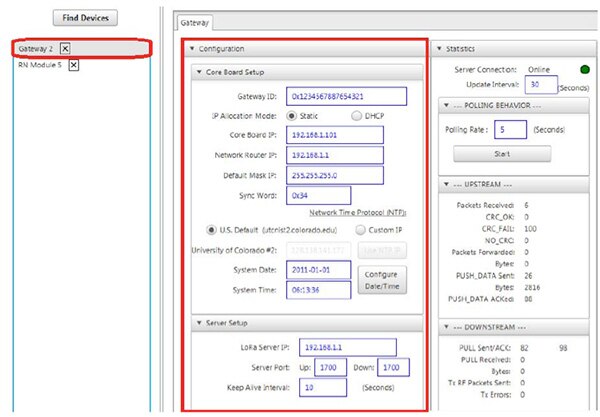
Task: Collapse the Core Board Setup section
Action: pyautogui.click(x=199, y=72)
